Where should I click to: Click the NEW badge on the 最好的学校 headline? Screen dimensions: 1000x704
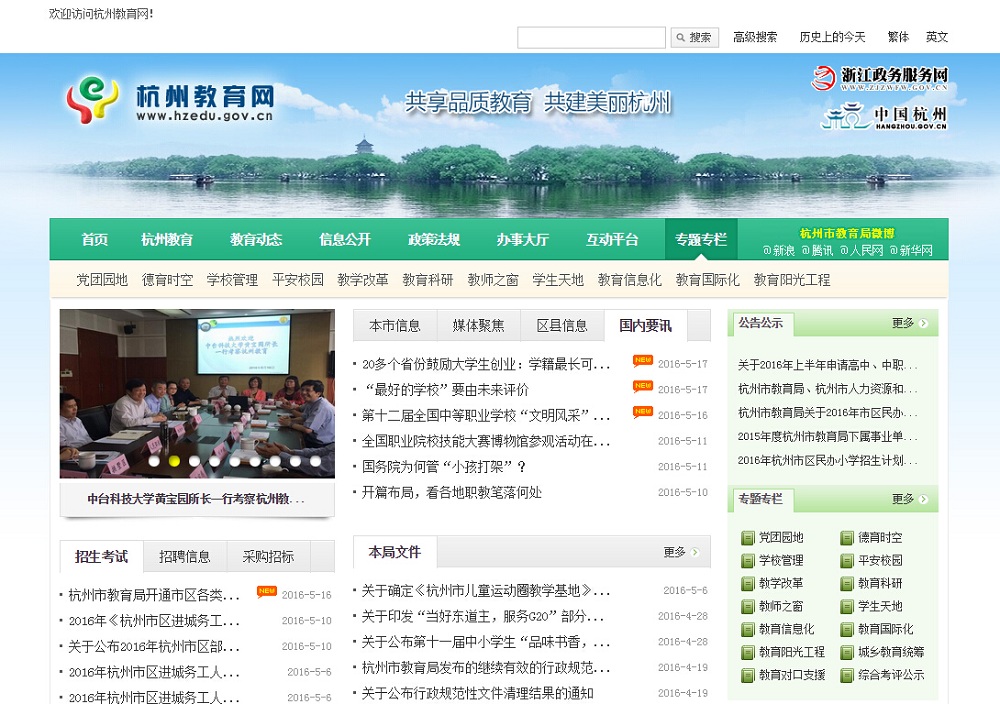pyautogui.click(x=643, y=387)
